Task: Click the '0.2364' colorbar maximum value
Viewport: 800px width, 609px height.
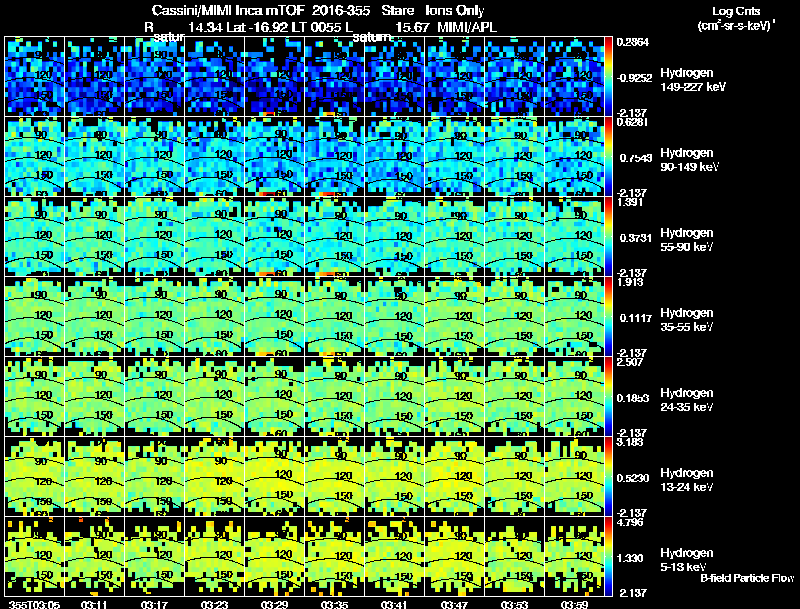Action: pos(633,42)
